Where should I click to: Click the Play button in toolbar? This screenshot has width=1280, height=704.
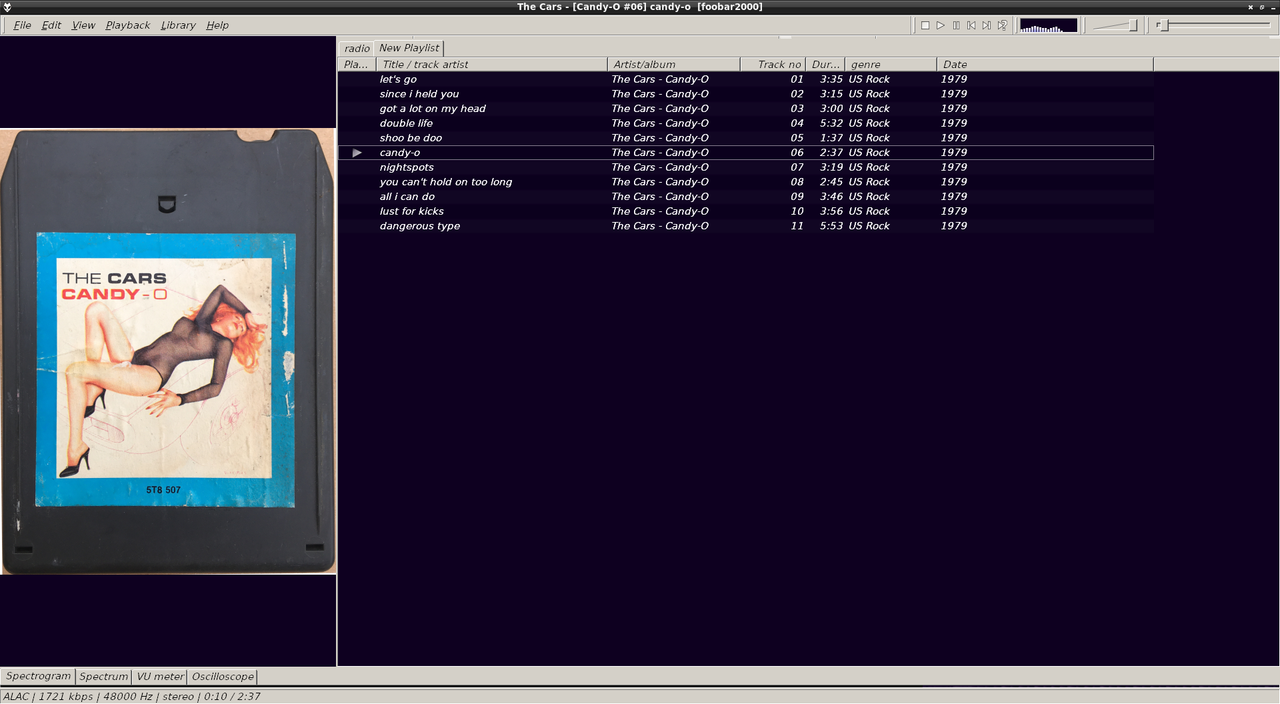(x=940, y=25)
